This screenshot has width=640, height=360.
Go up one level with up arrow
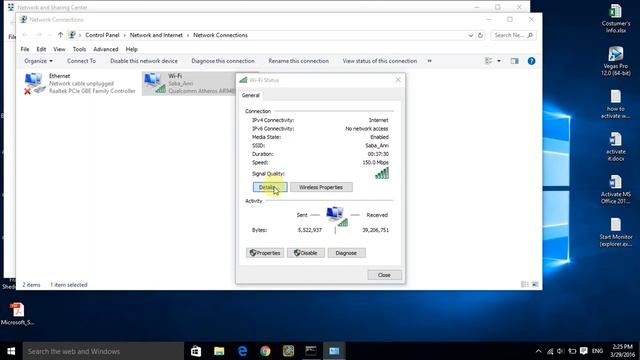[x=60, y=35]
